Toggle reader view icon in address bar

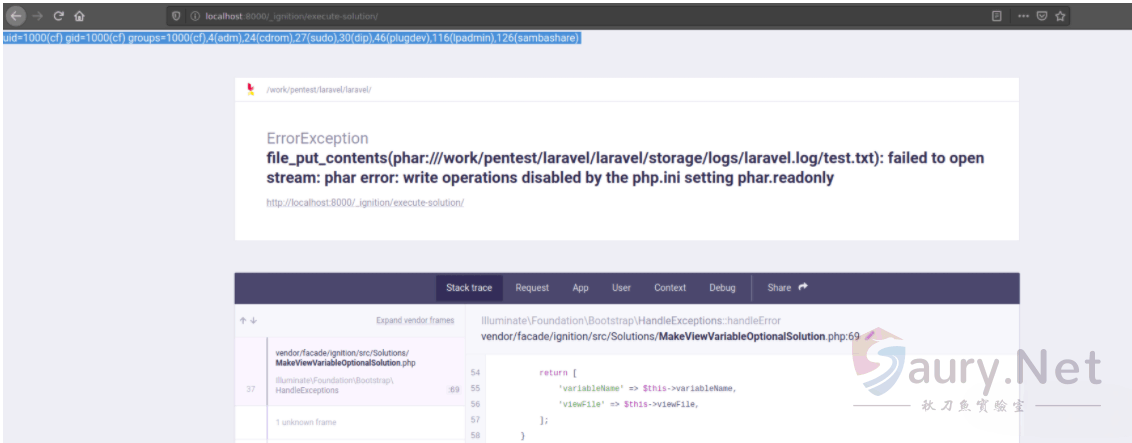coord(997,16)
